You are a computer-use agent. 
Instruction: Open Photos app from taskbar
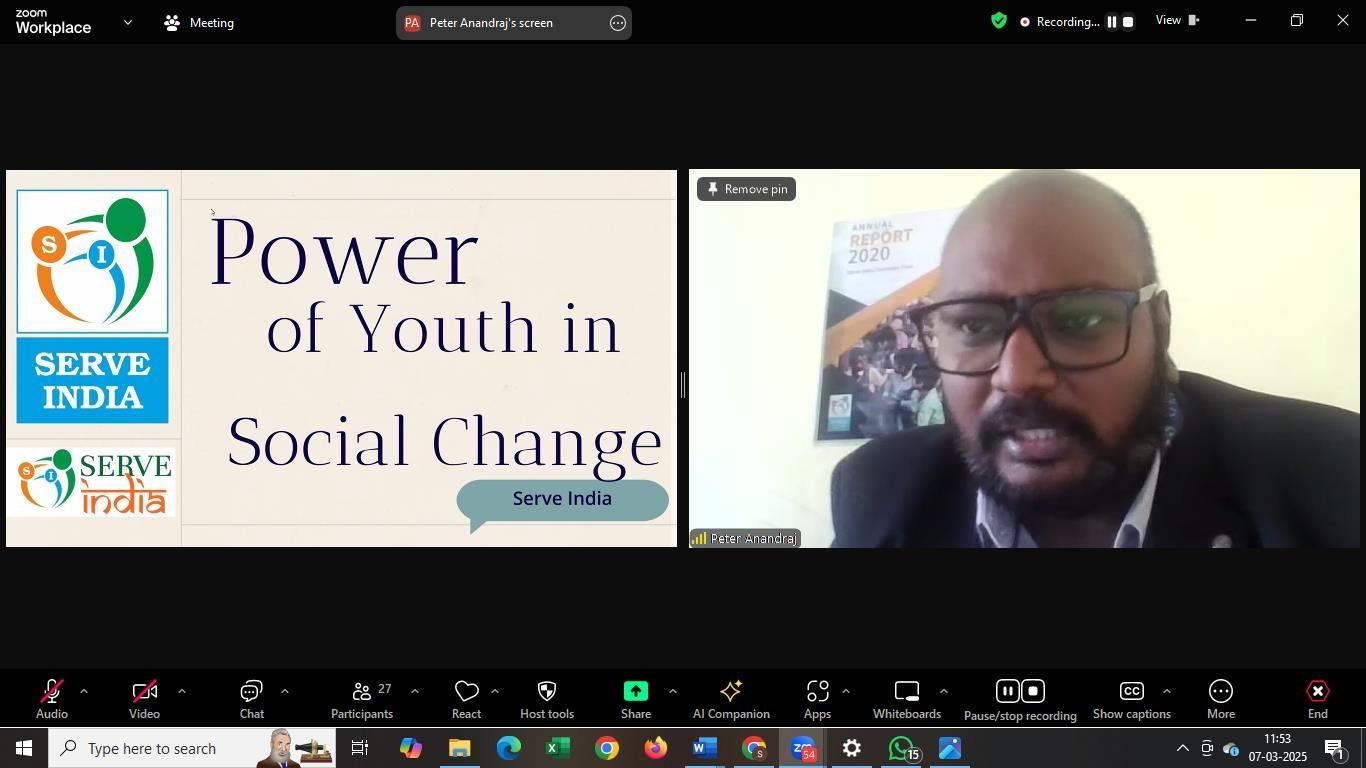tap(950, 748)
